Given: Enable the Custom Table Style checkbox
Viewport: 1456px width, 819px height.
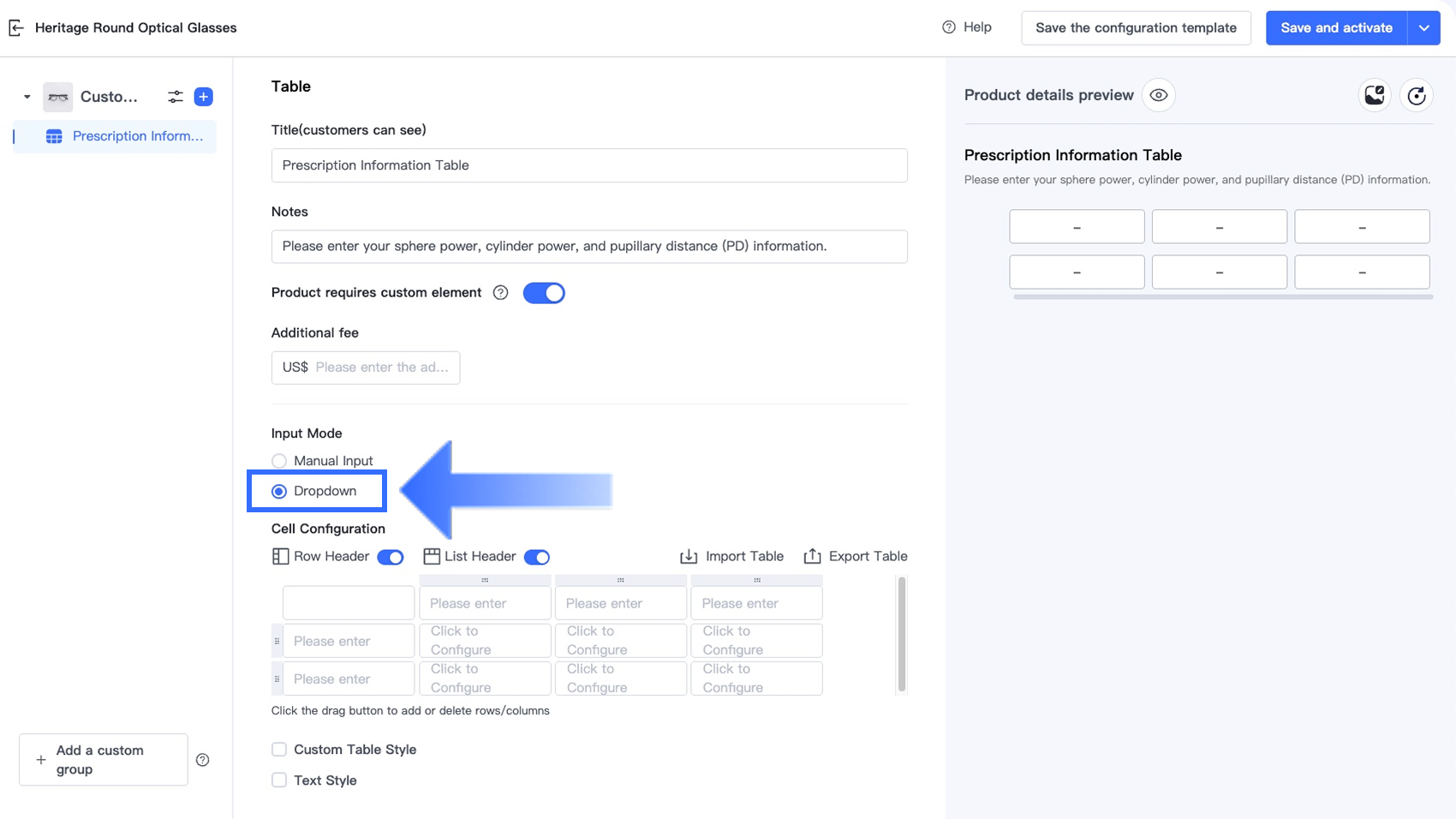Looking at the screenshot, I should (x=279, y=750).
